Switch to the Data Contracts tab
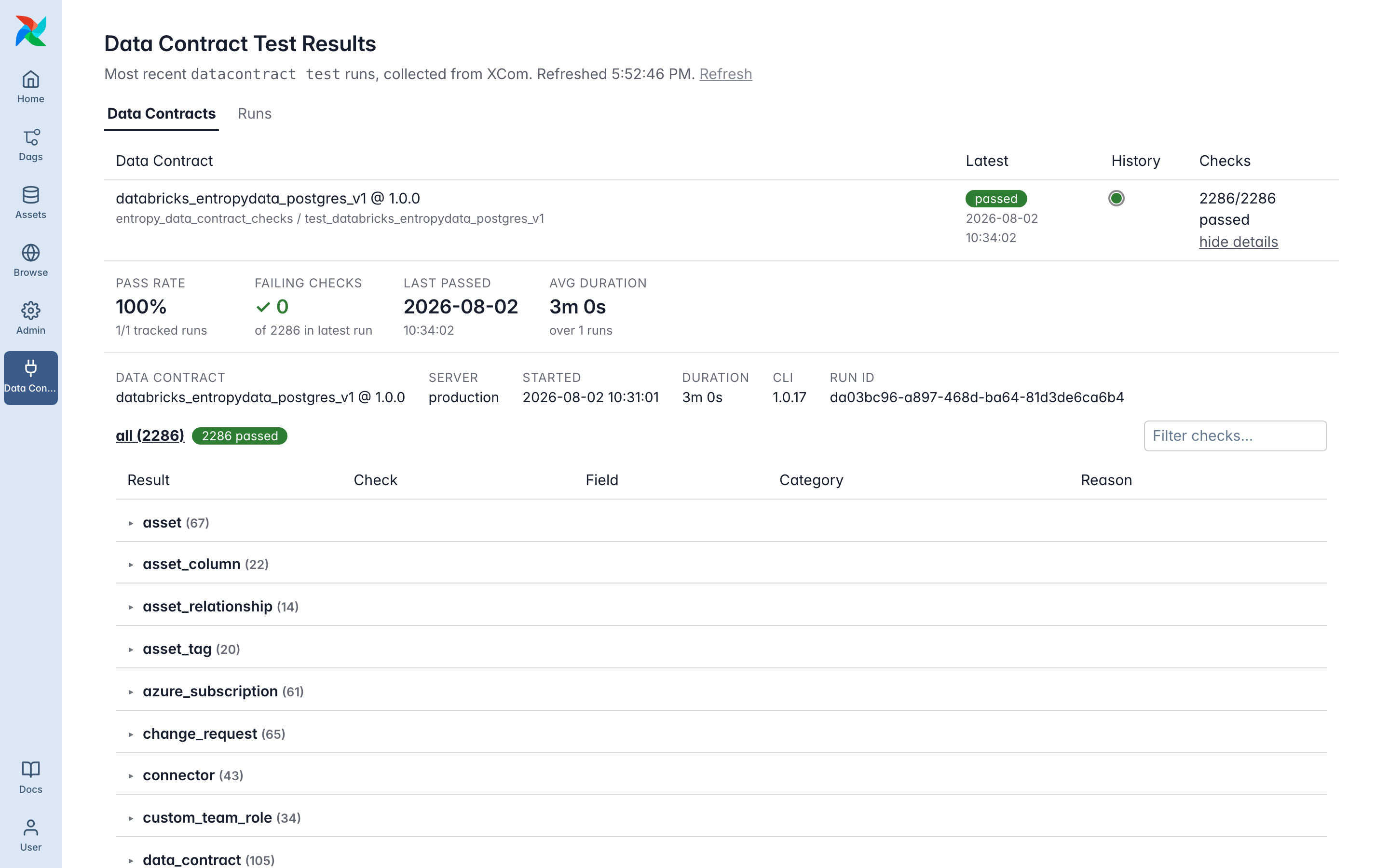The height and width of the screenshot is (868, 1389). click(x=161, y=114)
